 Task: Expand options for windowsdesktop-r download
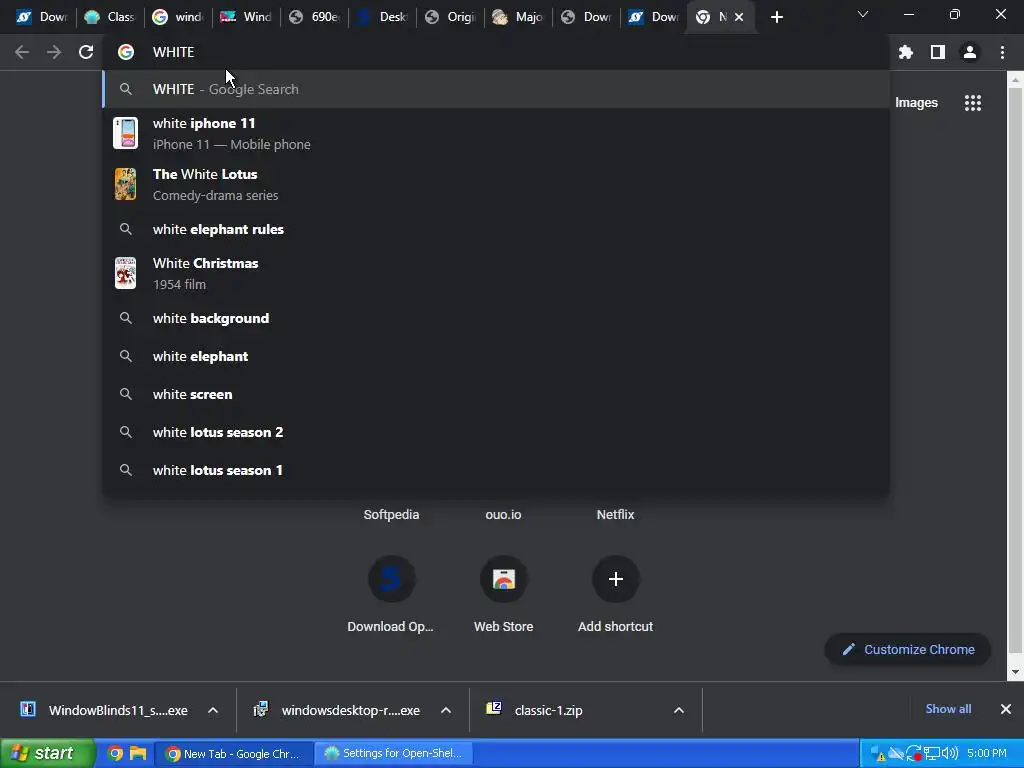[446, 710]
